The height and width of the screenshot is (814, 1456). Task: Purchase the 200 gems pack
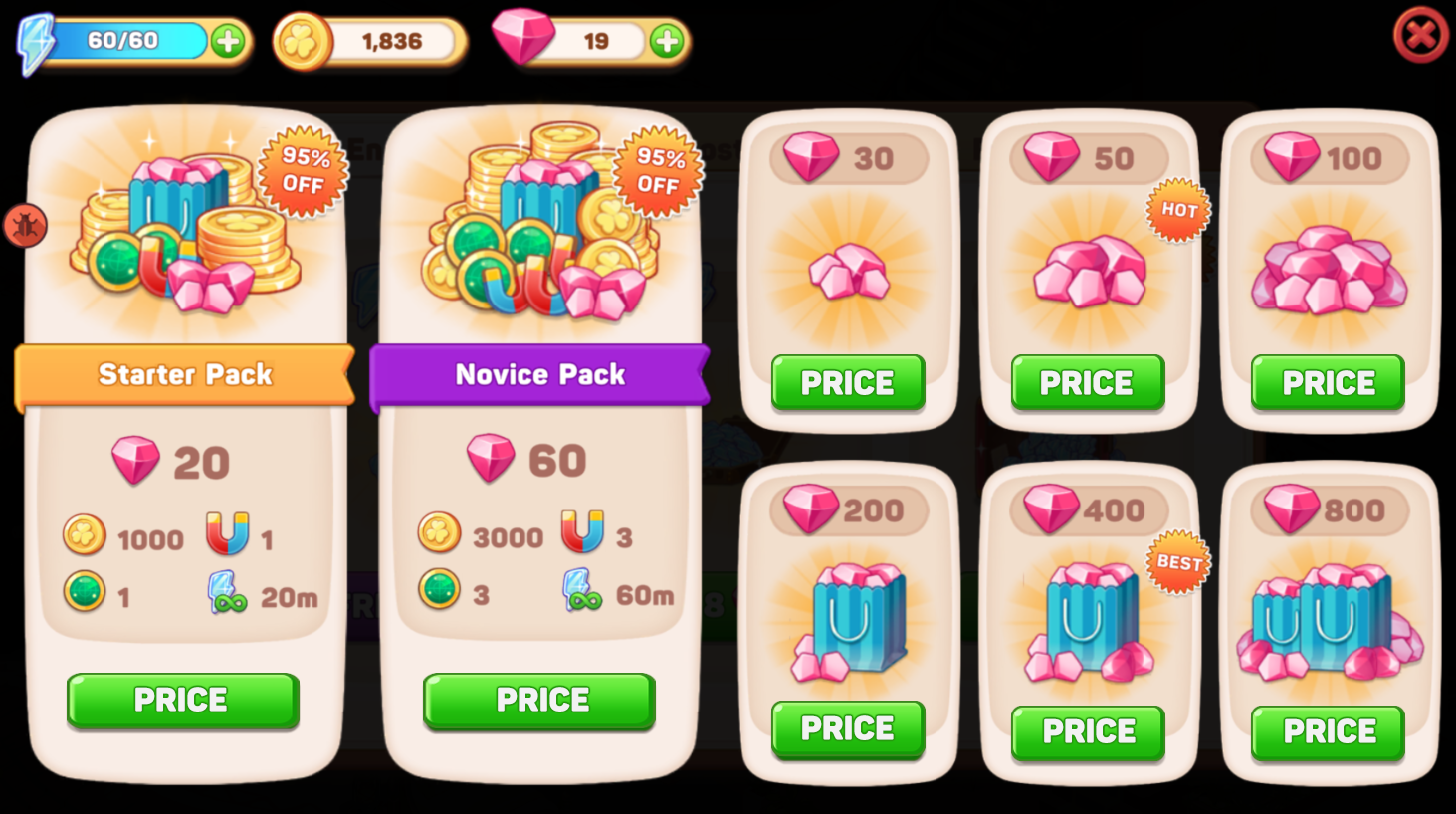[x=848, y=729]
